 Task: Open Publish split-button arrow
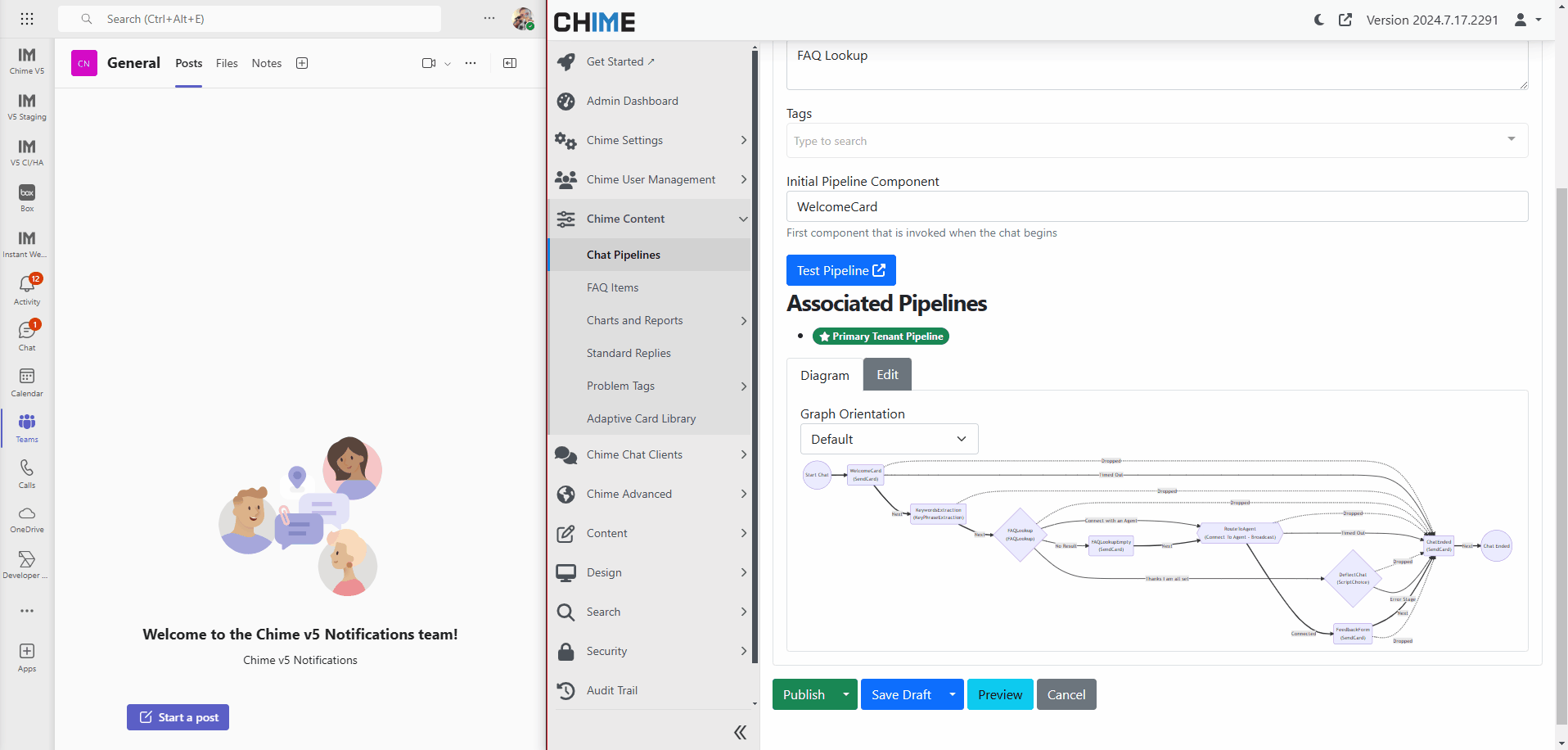click(x=846, y=694)
